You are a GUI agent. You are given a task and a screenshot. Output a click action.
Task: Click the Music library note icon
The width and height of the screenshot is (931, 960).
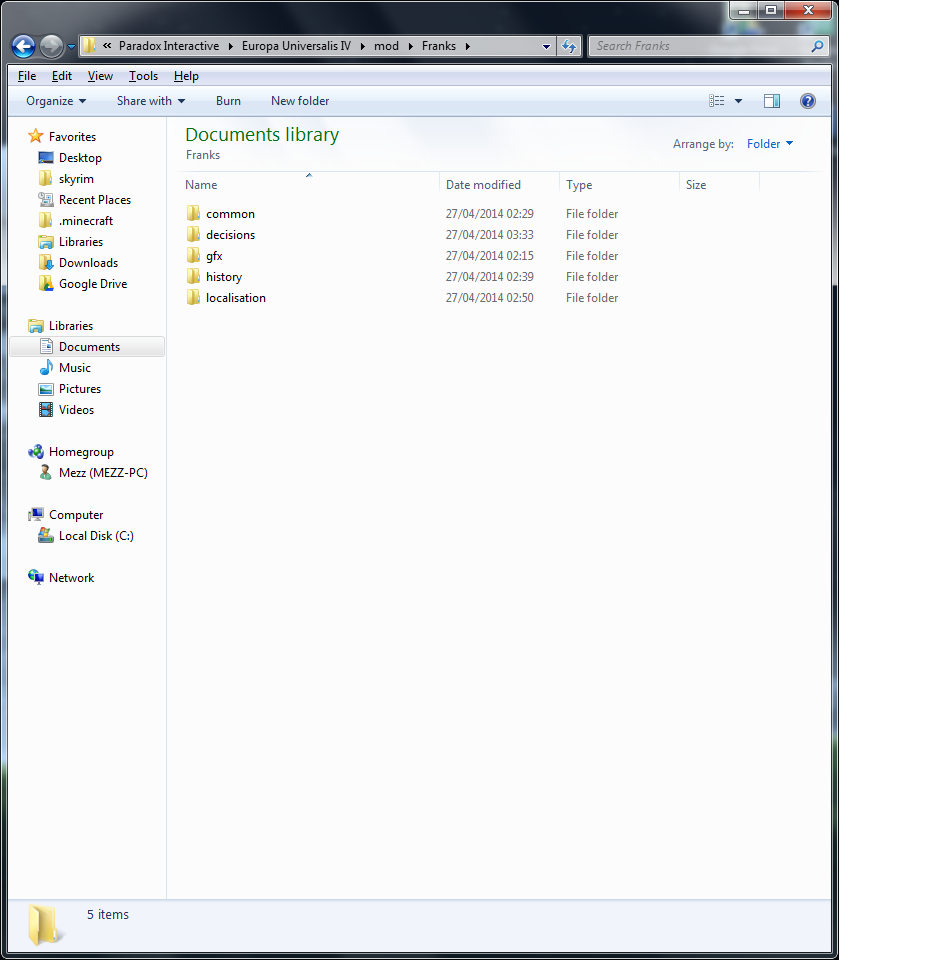46,367
